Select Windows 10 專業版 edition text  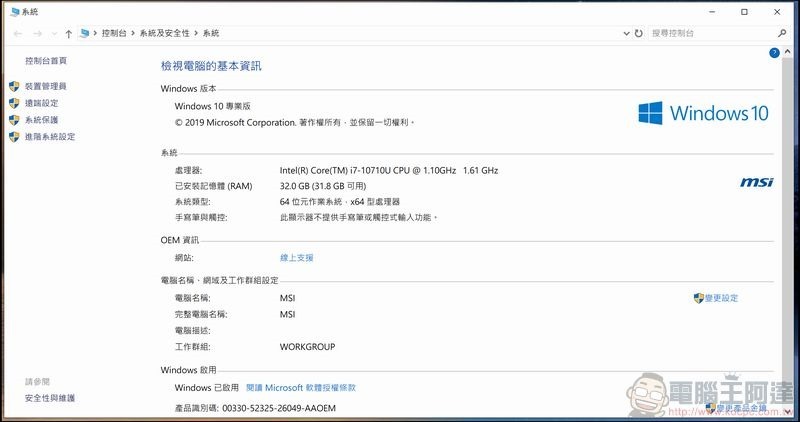click(213, 106)
